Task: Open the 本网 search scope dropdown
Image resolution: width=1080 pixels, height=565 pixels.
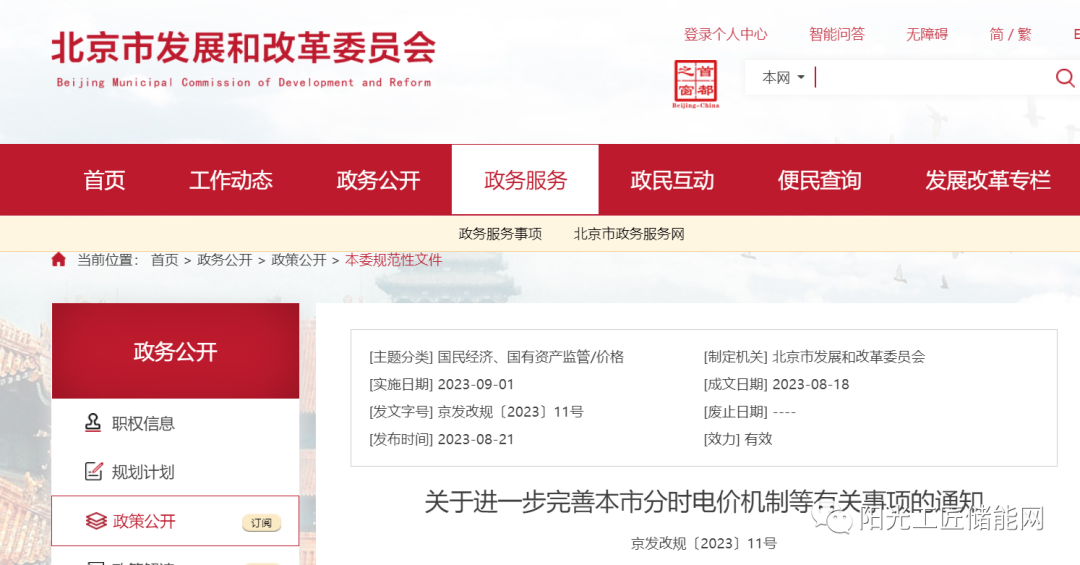Action: (x=783, y=78)
